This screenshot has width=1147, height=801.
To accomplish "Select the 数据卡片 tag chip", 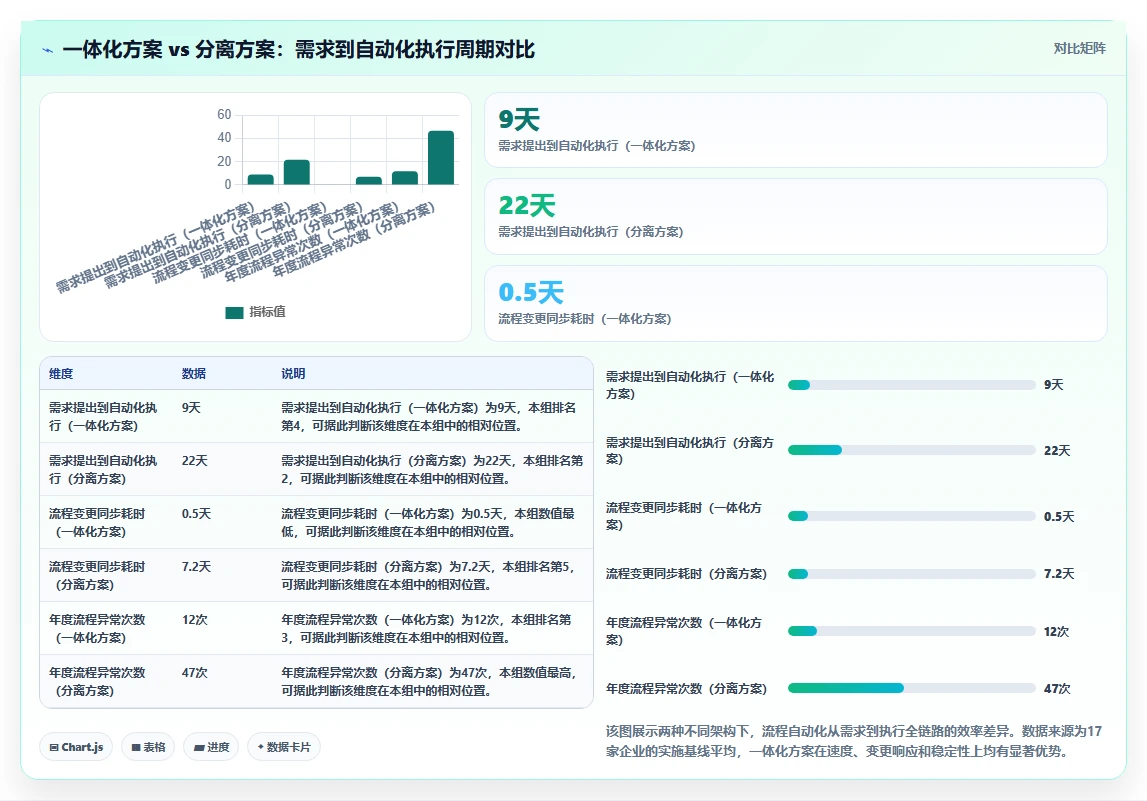I will pyautogui.click(x=284, y=747).
